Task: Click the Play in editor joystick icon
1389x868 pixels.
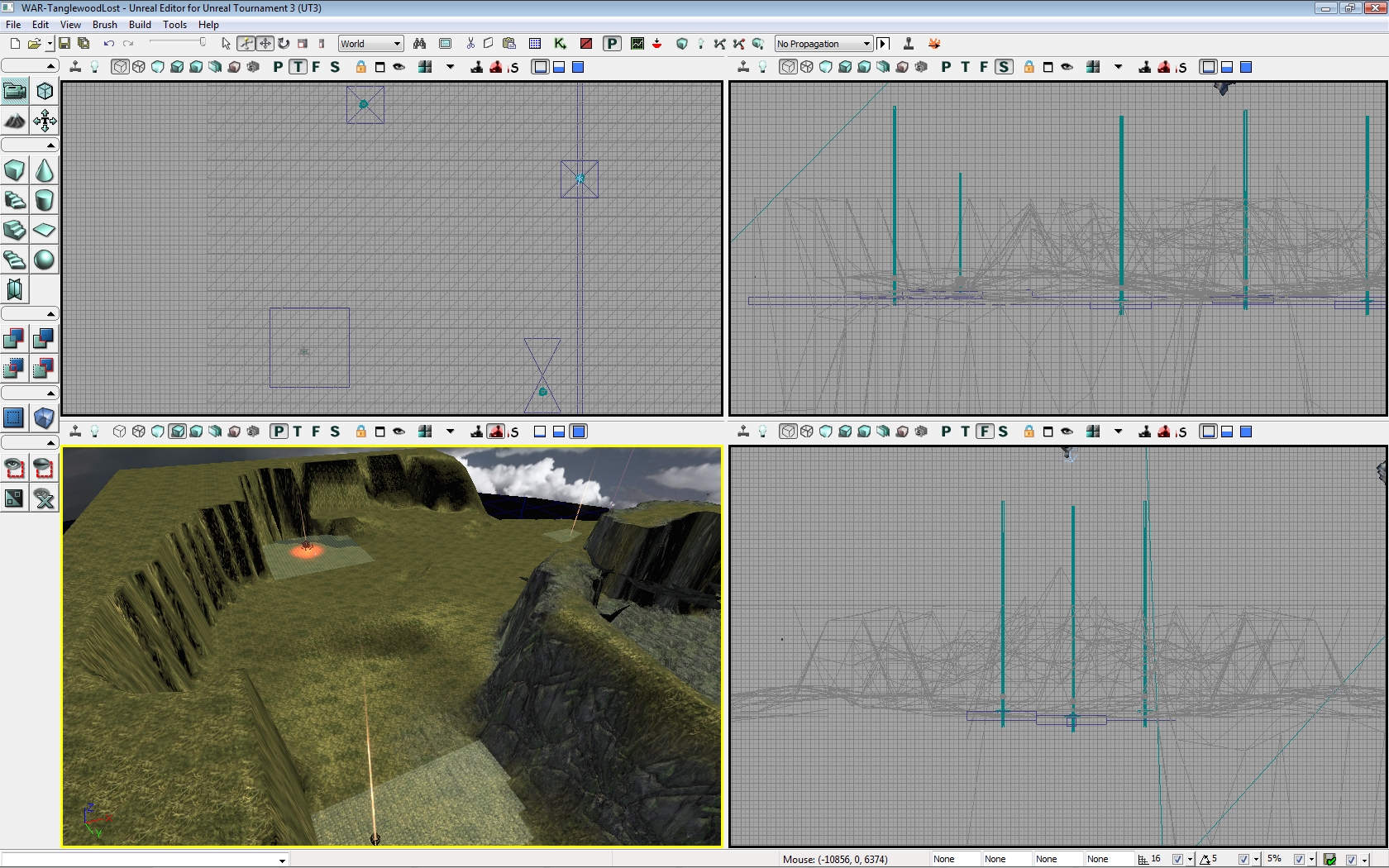Action: point(908,44)
